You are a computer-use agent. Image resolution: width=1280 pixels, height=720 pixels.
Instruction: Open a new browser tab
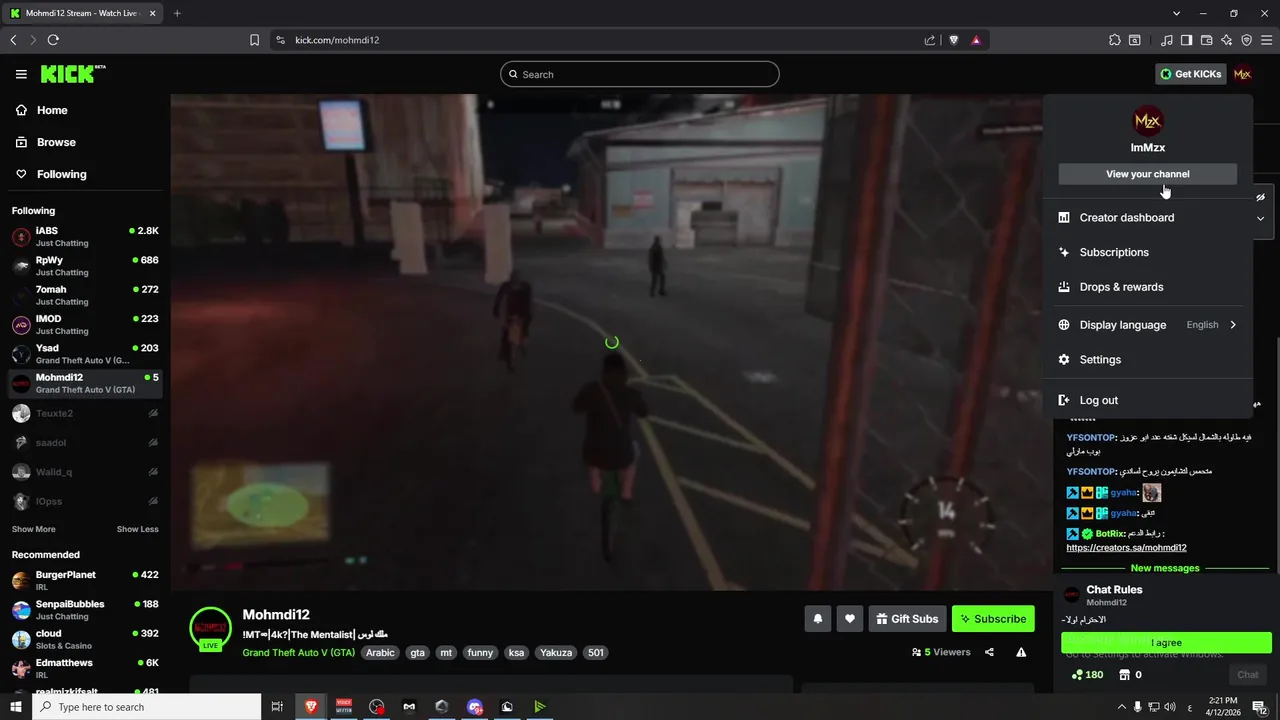tap(177, 13)
